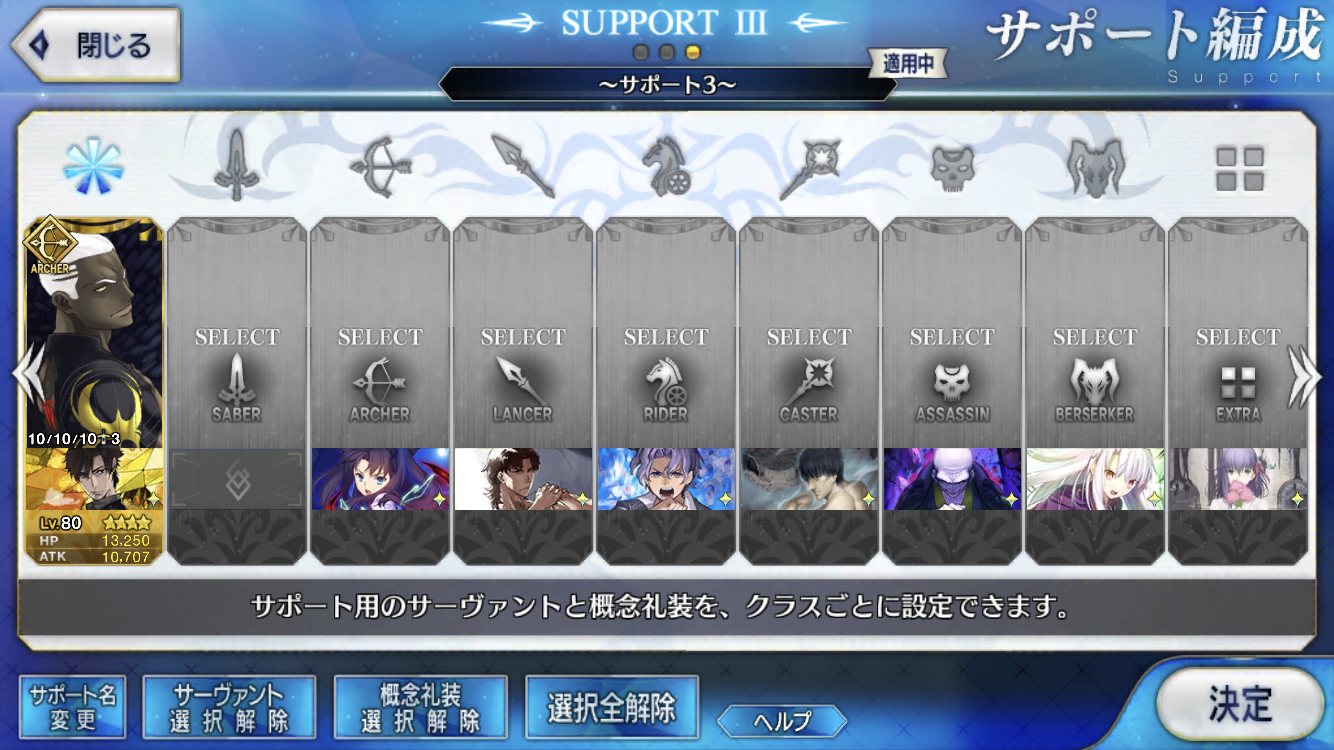Image resolution: width=1334 pixels, height=750 pixels.
Task: Select the Archer bow class icon
Action: click(x=379, y=167)
